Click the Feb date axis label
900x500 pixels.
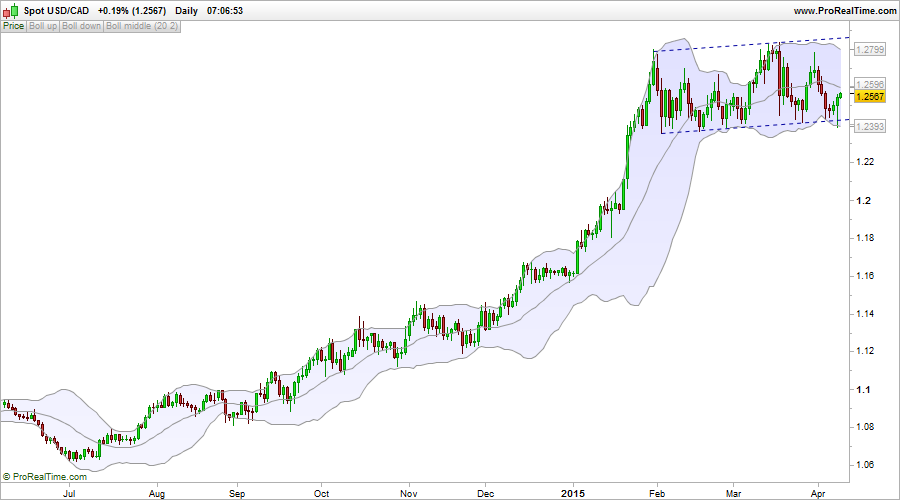coord(657,494)
